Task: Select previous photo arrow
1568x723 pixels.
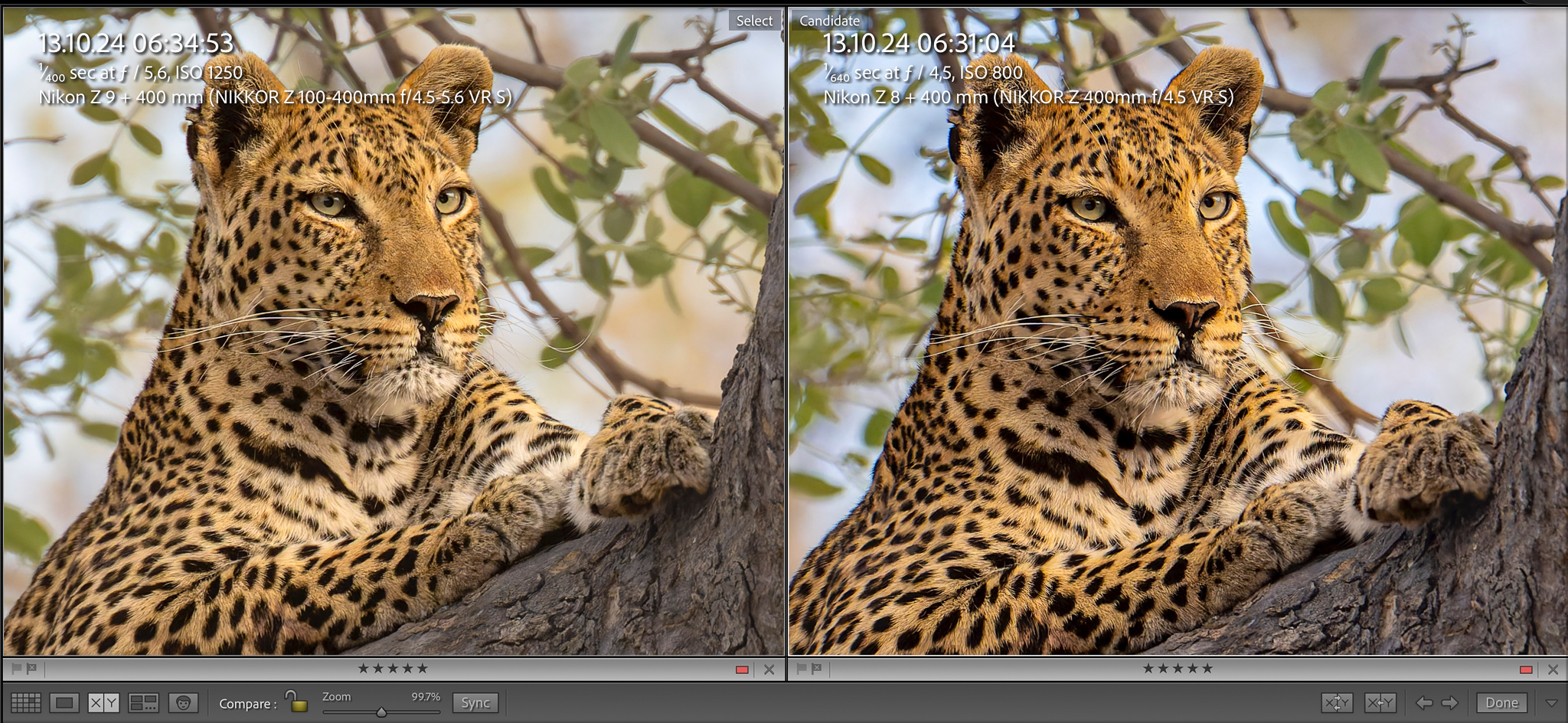Action: pos(1424,702)
